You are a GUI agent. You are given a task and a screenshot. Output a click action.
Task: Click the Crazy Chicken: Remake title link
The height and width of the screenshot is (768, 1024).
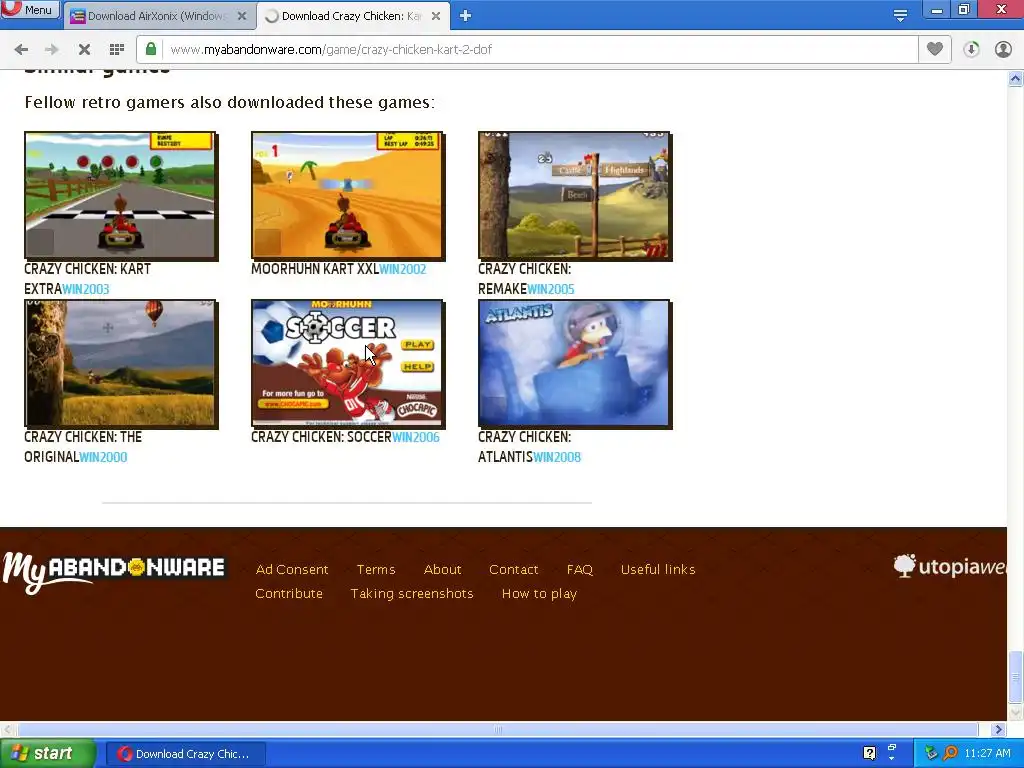pyautogui.click(x=524, y=279)
